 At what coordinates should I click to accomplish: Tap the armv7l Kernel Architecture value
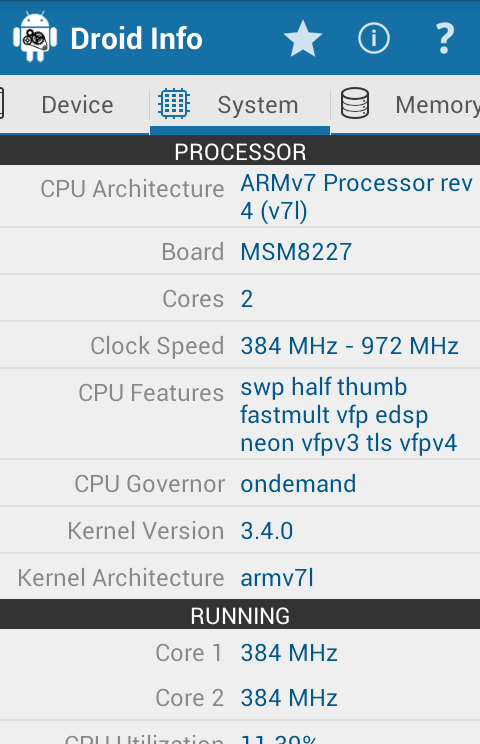click(x=277, y=578)
